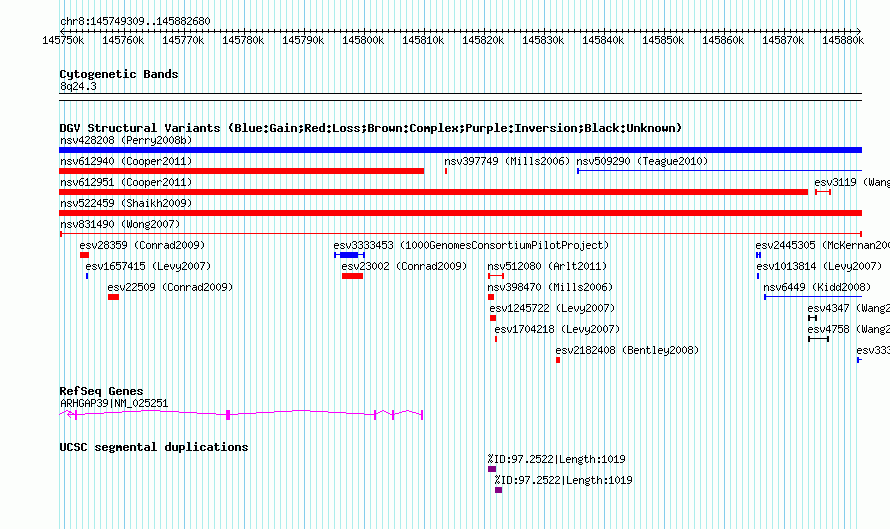This screenshot has height=529, width=890.
Task: Select the nsv522459 (Shaikh2009) red bar
Action: click(x=460, y=213)
